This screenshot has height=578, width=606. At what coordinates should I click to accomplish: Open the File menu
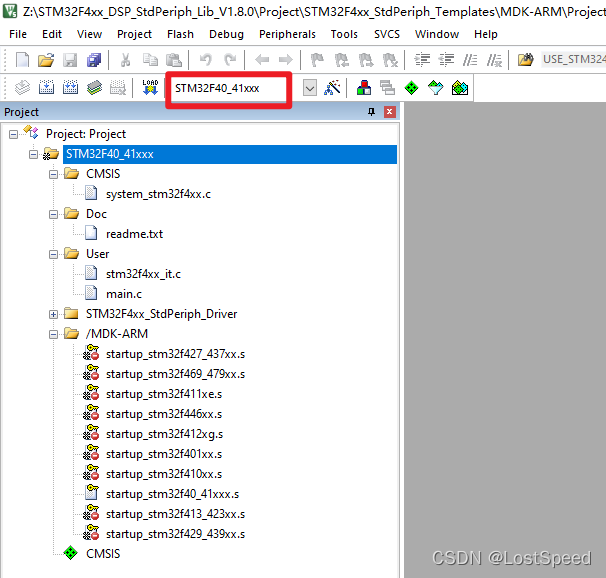point(18,34)
